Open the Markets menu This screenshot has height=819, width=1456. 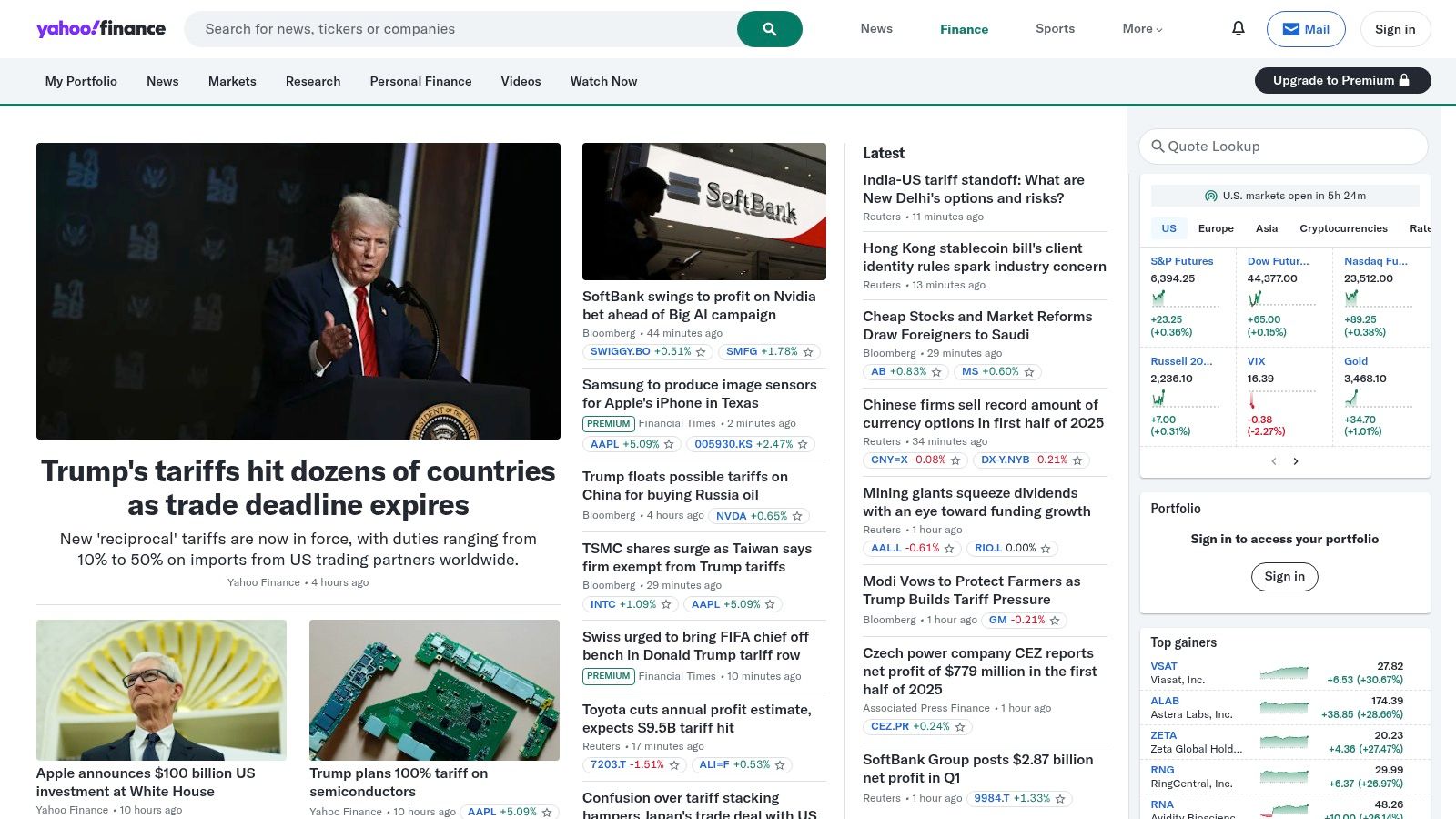(x=232, y=81)
